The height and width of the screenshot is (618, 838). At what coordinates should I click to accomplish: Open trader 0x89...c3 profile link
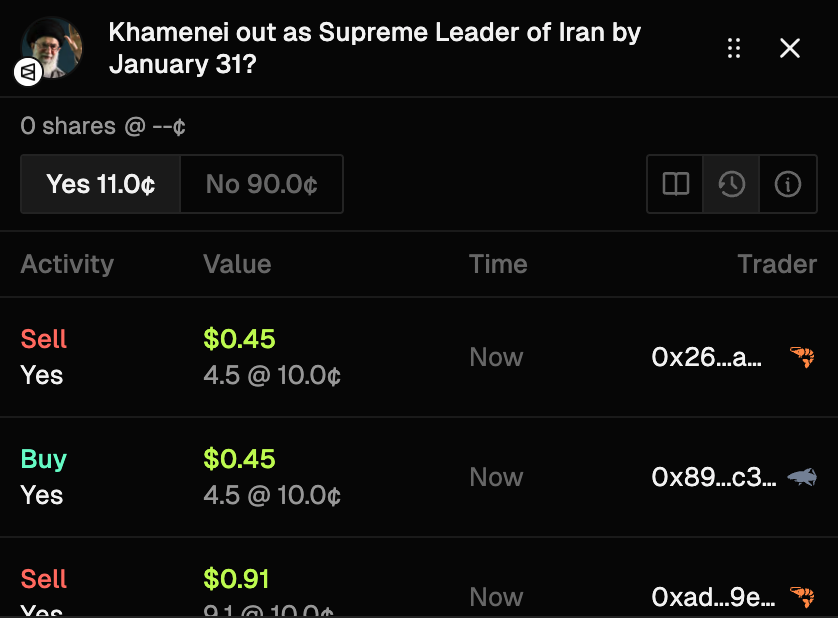click(713, 477)
